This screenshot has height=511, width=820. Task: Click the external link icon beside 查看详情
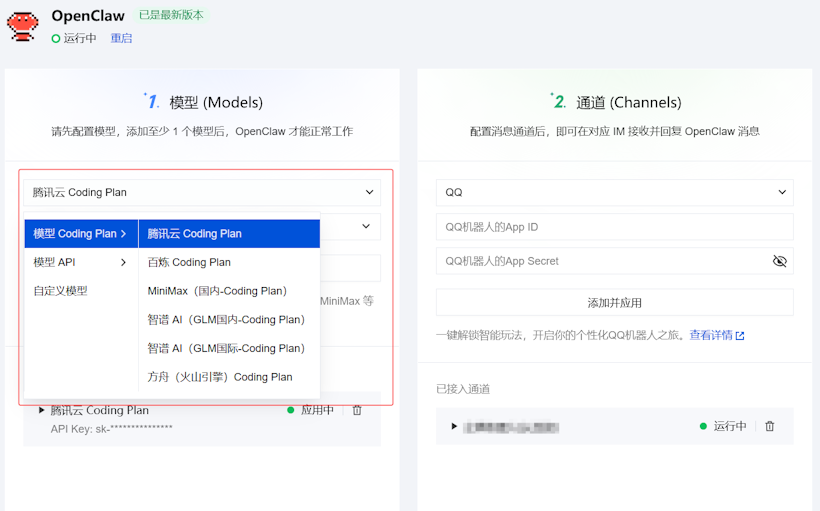740,336
